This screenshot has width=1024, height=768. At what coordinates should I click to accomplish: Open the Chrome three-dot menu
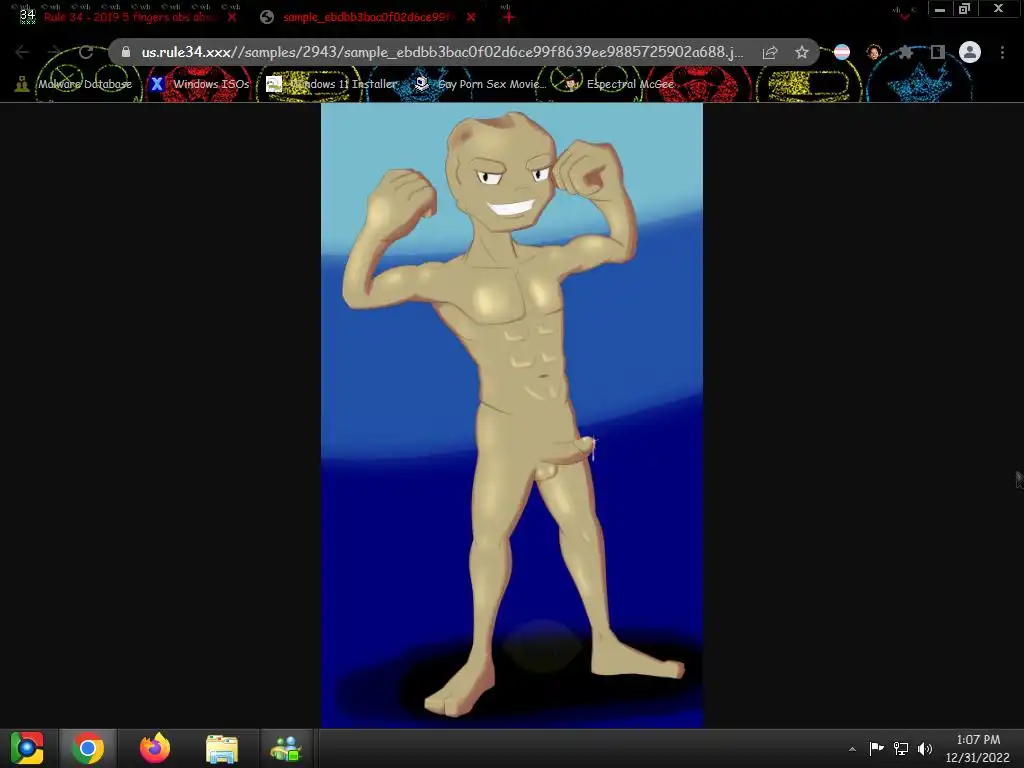pos(1002,52)
